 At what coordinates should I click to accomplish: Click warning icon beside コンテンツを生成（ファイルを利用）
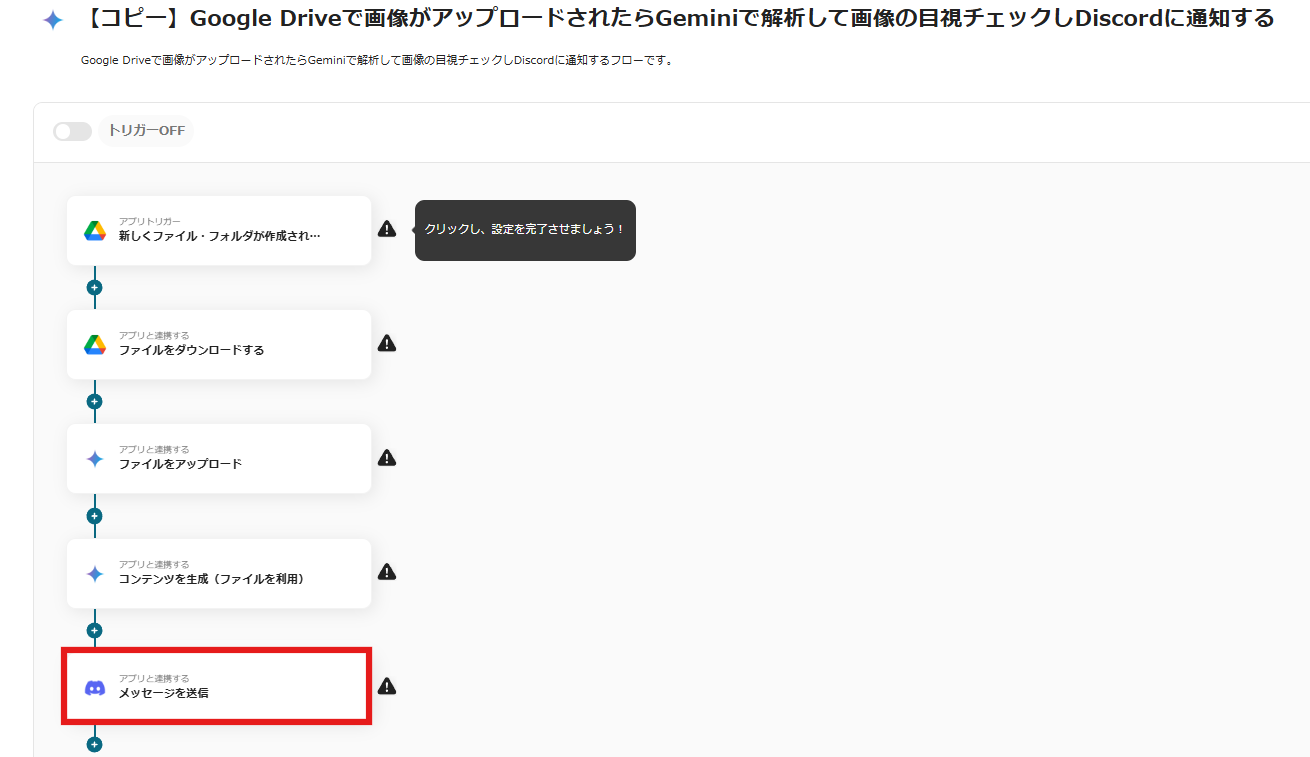387,572
